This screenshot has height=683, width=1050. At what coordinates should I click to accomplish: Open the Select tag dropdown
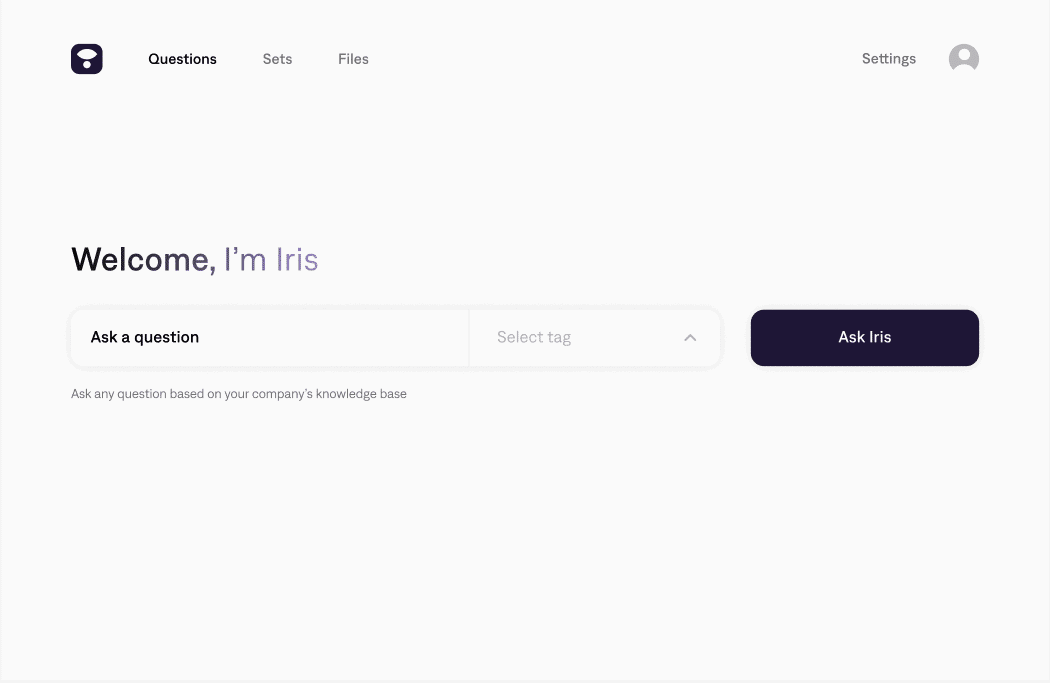click(x=595, y=337)
